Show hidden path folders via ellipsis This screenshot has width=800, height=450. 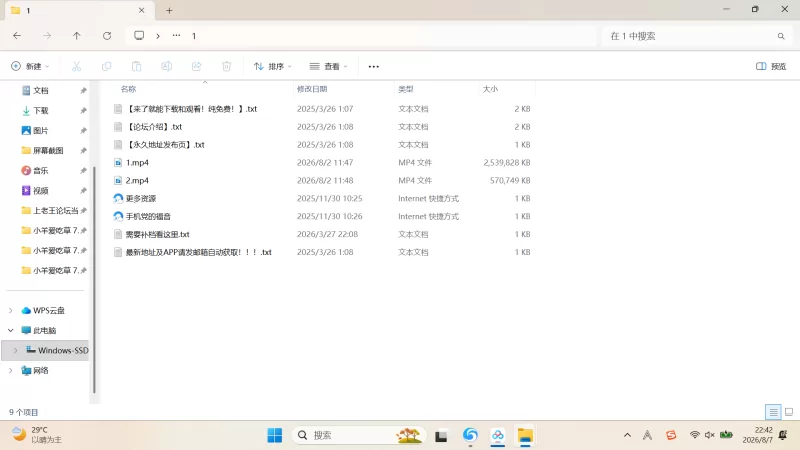177,36
